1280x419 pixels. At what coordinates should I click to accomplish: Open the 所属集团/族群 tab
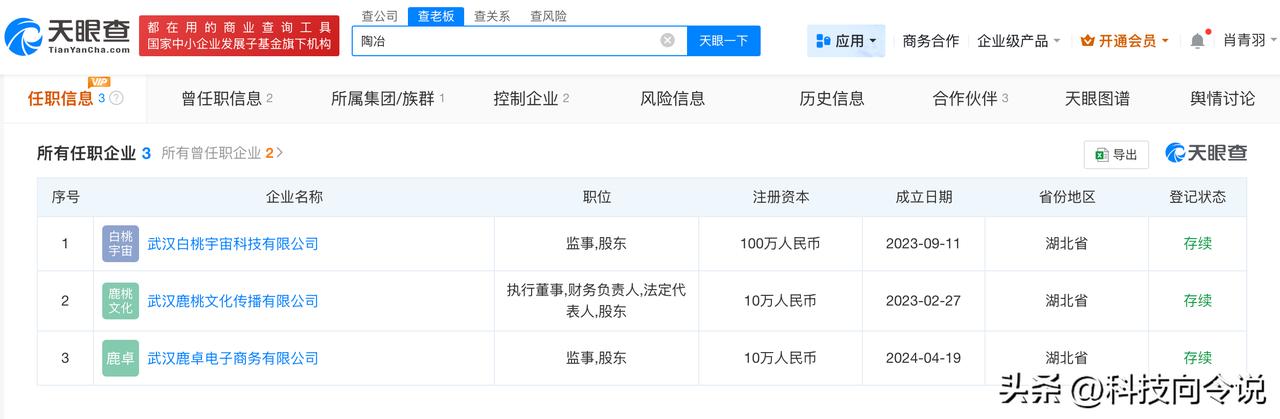point(388,98)
